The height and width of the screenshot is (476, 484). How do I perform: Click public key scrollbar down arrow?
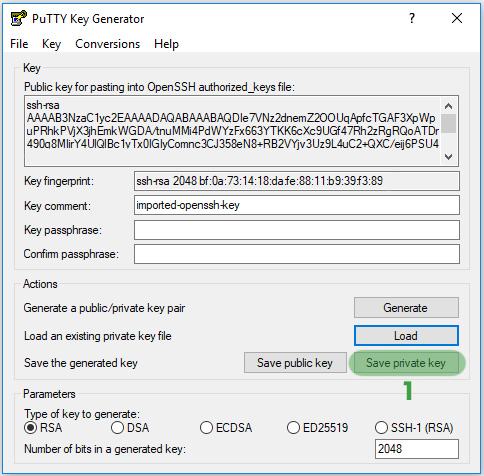tap(448, 156)
